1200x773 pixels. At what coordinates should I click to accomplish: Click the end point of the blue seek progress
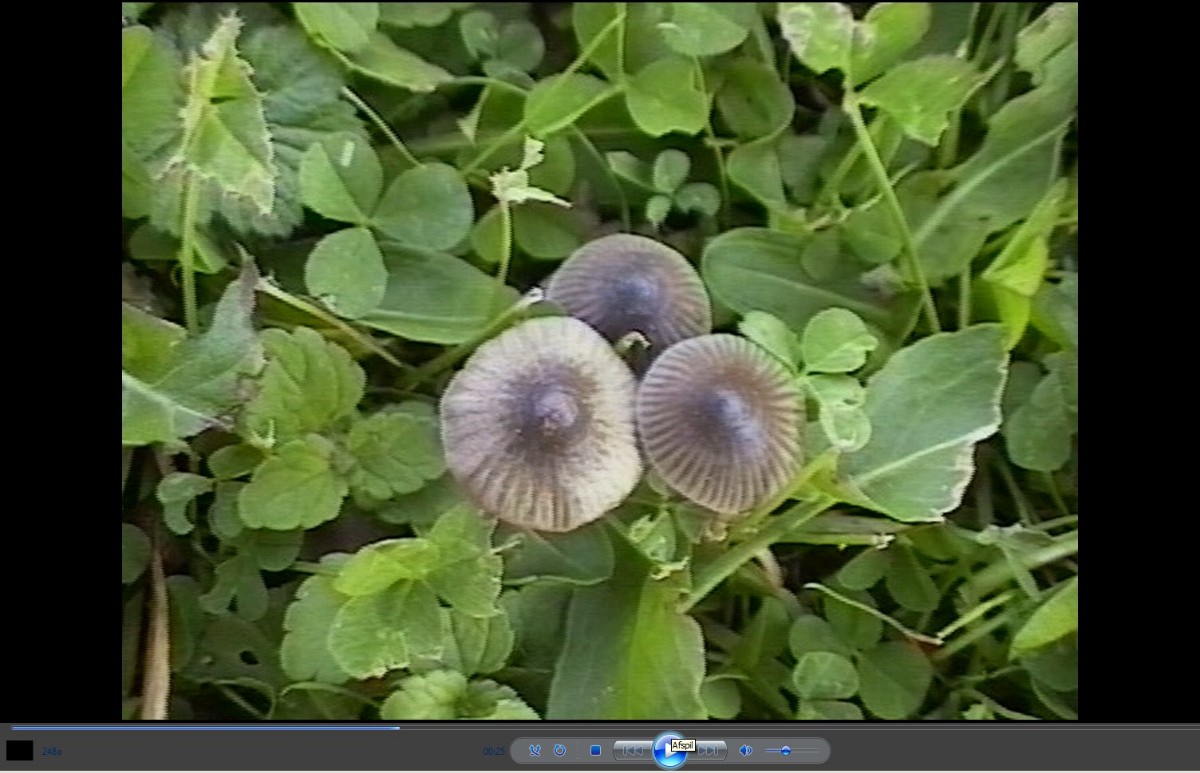coord(399,728)
